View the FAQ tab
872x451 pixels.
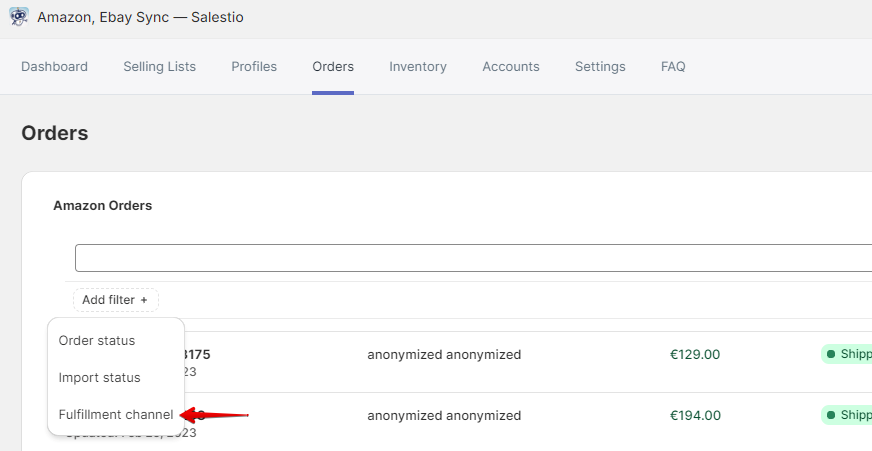coord(673,67)
